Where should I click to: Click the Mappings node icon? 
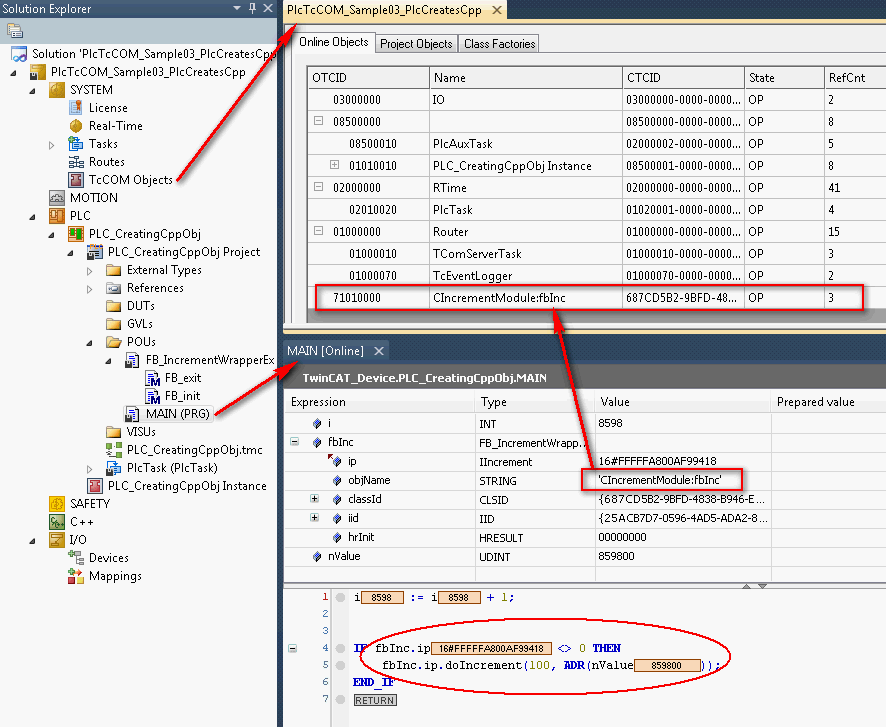(x=76, y=576)
